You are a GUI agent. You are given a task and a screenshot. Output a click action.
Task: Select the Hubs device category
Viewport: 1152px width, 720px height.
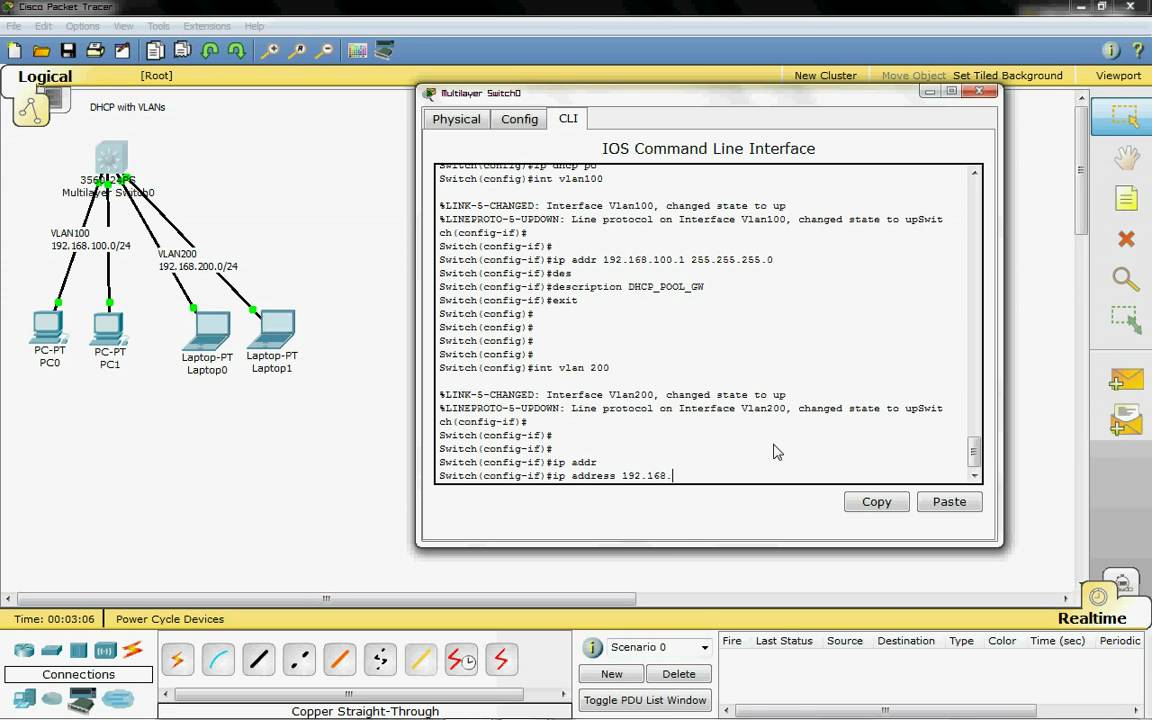(79, 649)
